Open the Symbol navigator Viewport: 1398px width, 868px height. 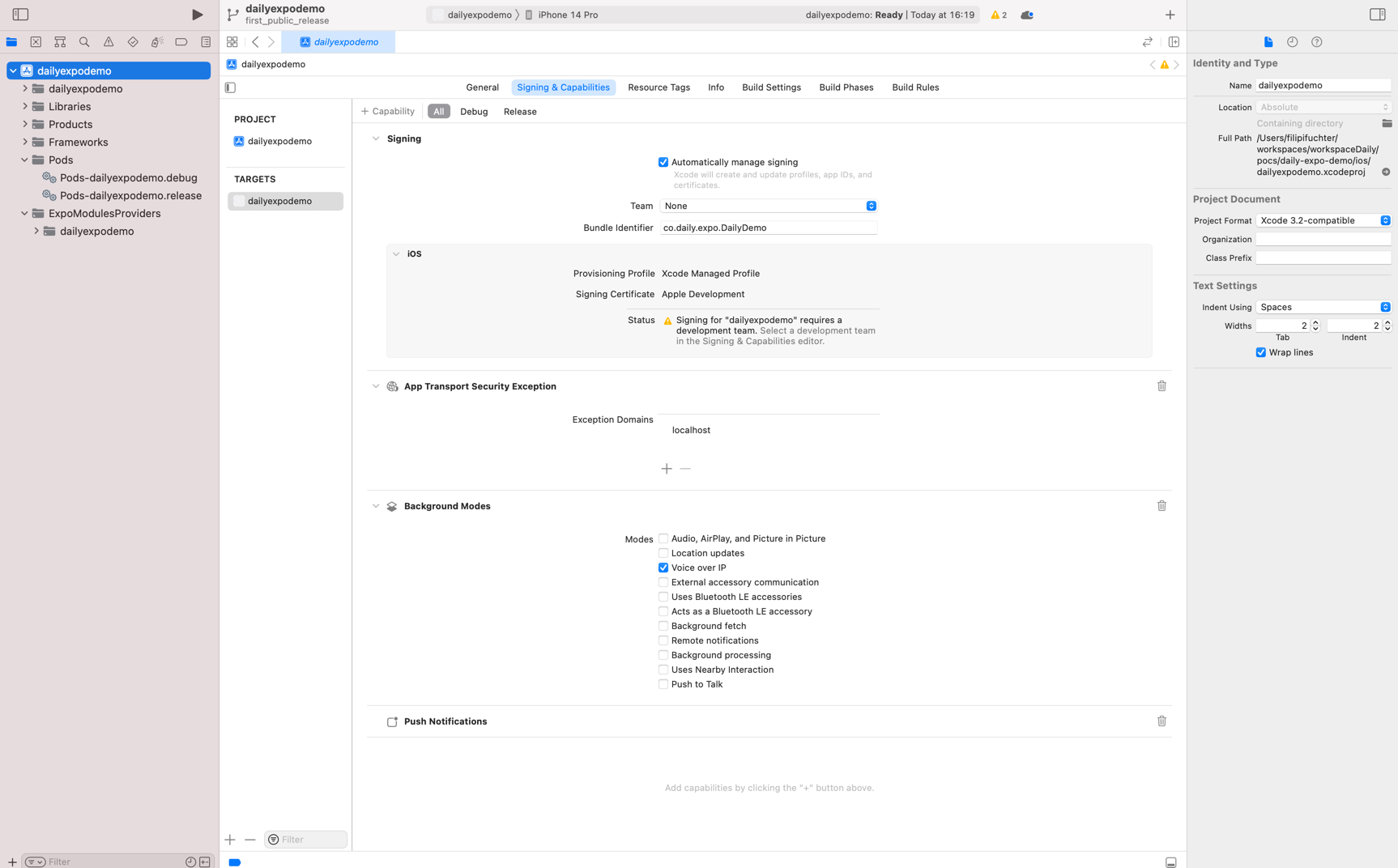[x=60, y=42]
